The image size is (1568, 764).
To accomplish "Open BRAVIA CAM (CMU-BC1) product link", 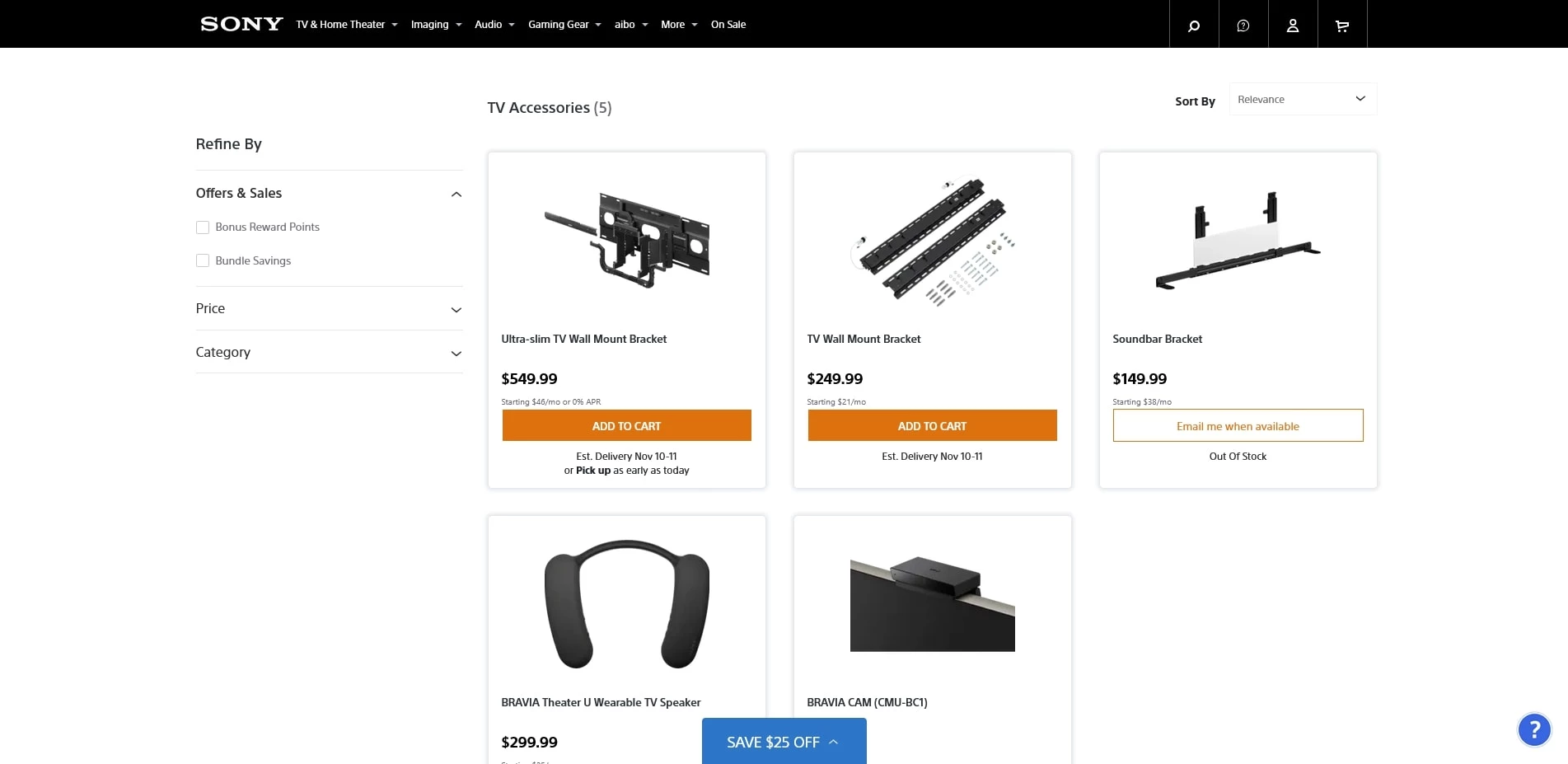I will (867, 702).
